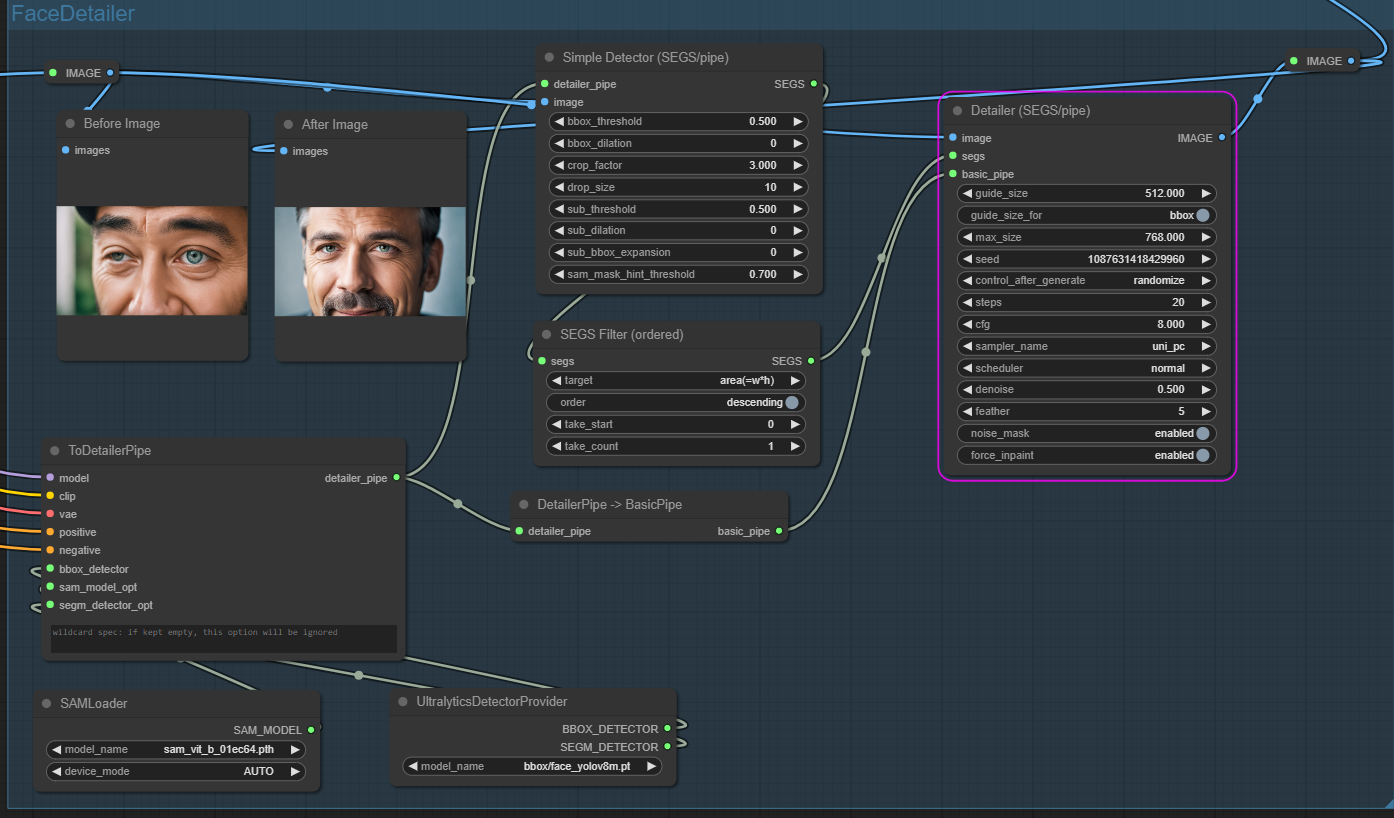
Task: Click the SEGM_DETECTOR output port
Action: pos(667,747)
